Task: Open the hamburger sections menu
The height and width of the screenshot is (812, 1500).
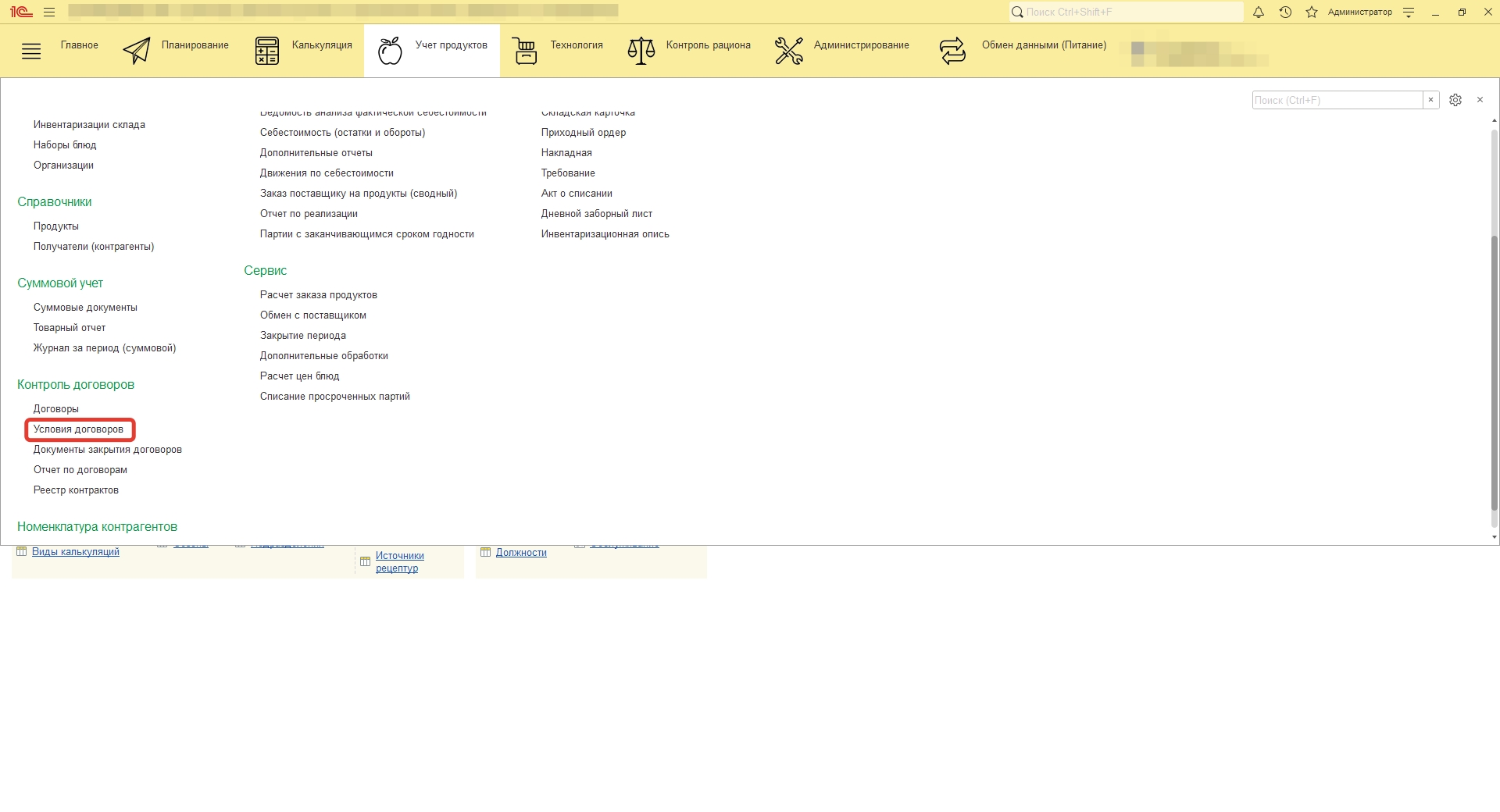Action: click(x=31, y=52)
